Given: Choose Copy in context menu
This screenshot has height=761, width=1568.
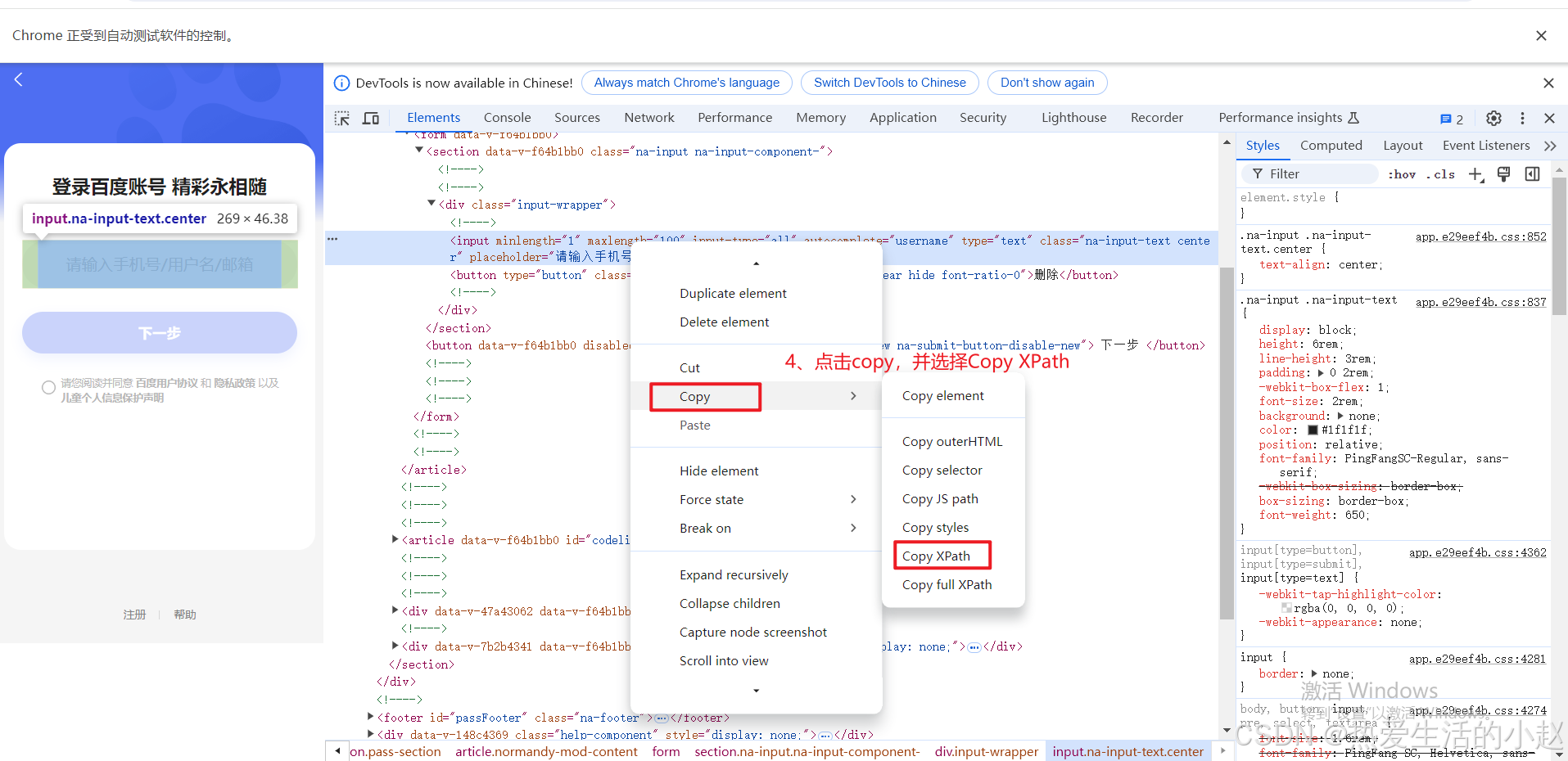Looking at the screenshot, I should point(757,396).
